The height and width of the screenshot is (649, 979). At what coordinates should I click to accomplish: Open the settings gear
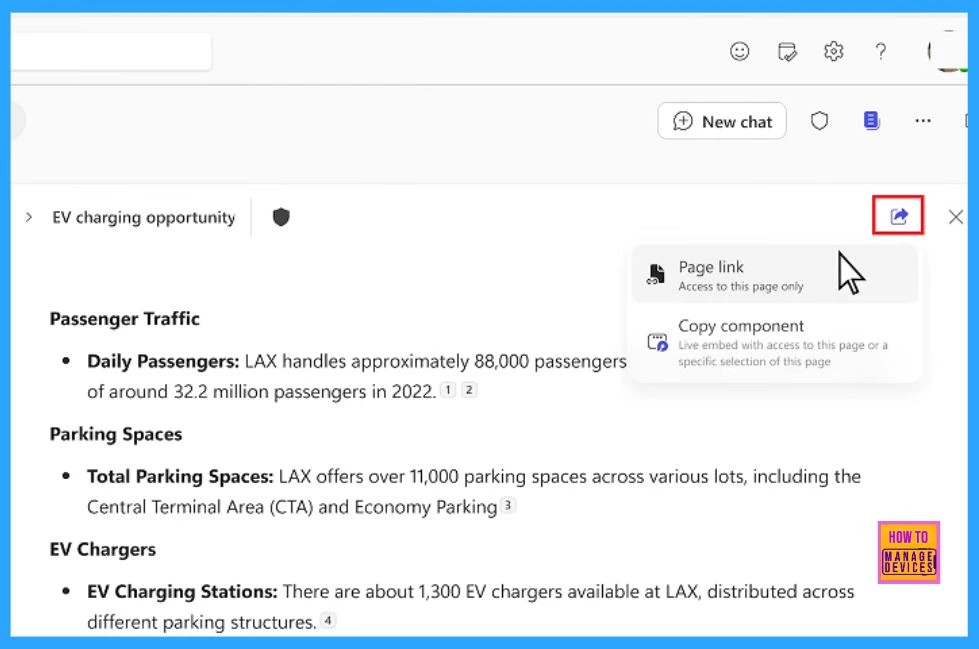click(834, 51)
